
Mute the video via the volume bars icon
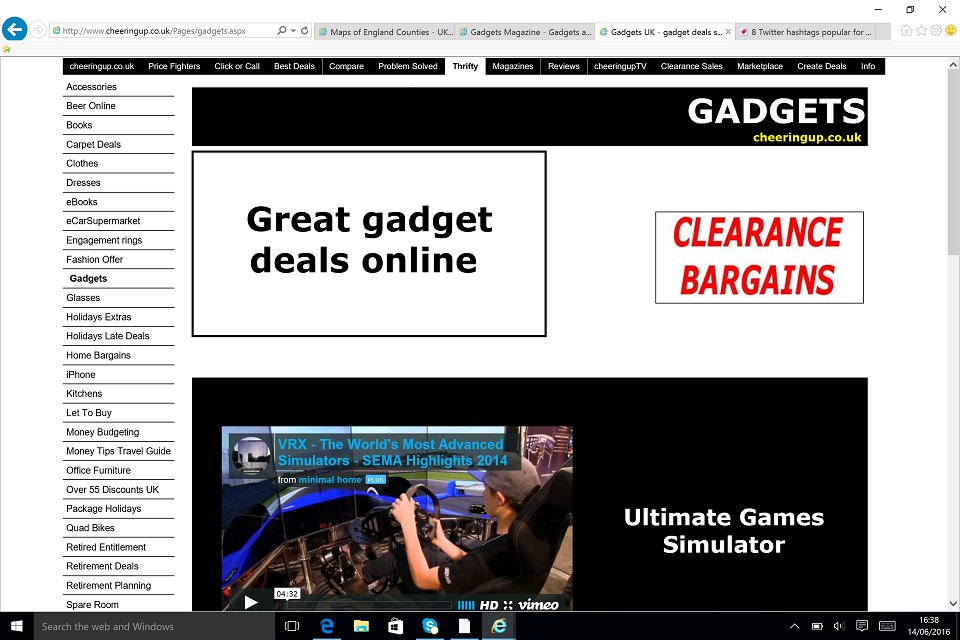467,604
